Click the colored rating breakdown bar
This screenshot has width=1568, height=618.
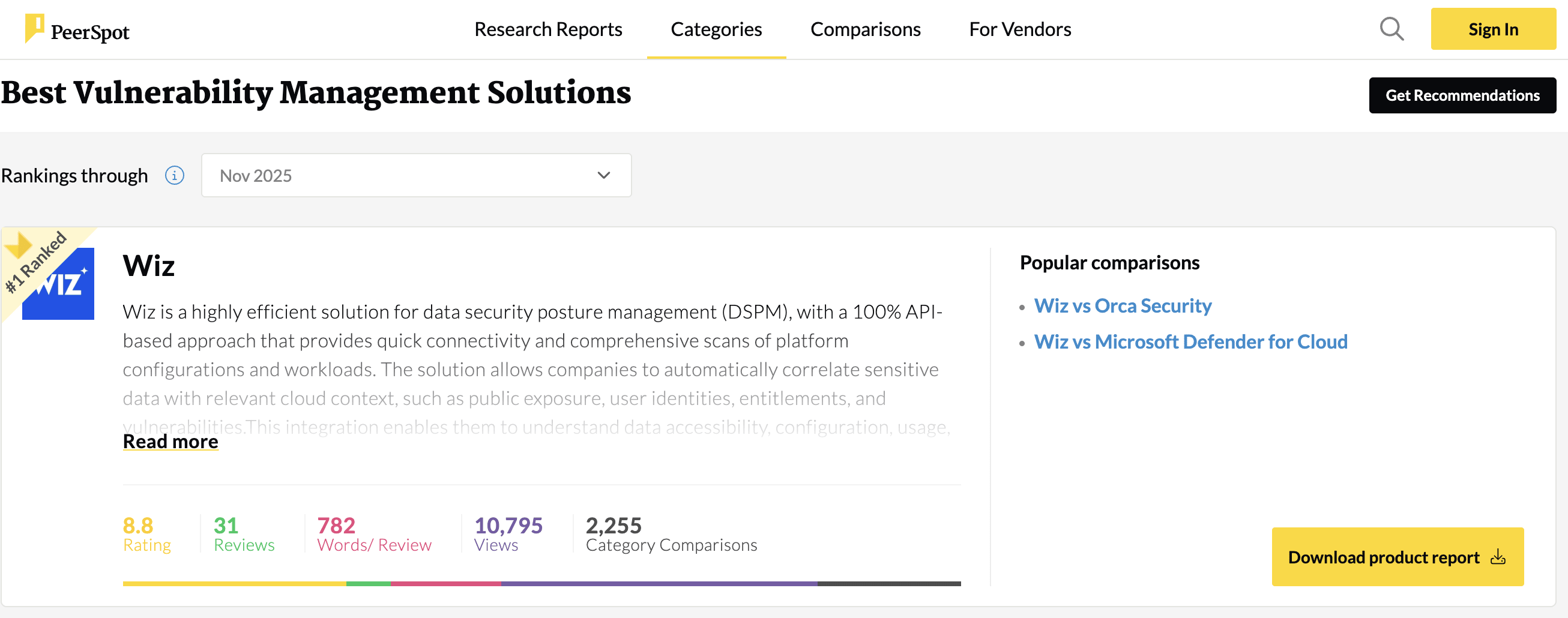click(541, 583)
